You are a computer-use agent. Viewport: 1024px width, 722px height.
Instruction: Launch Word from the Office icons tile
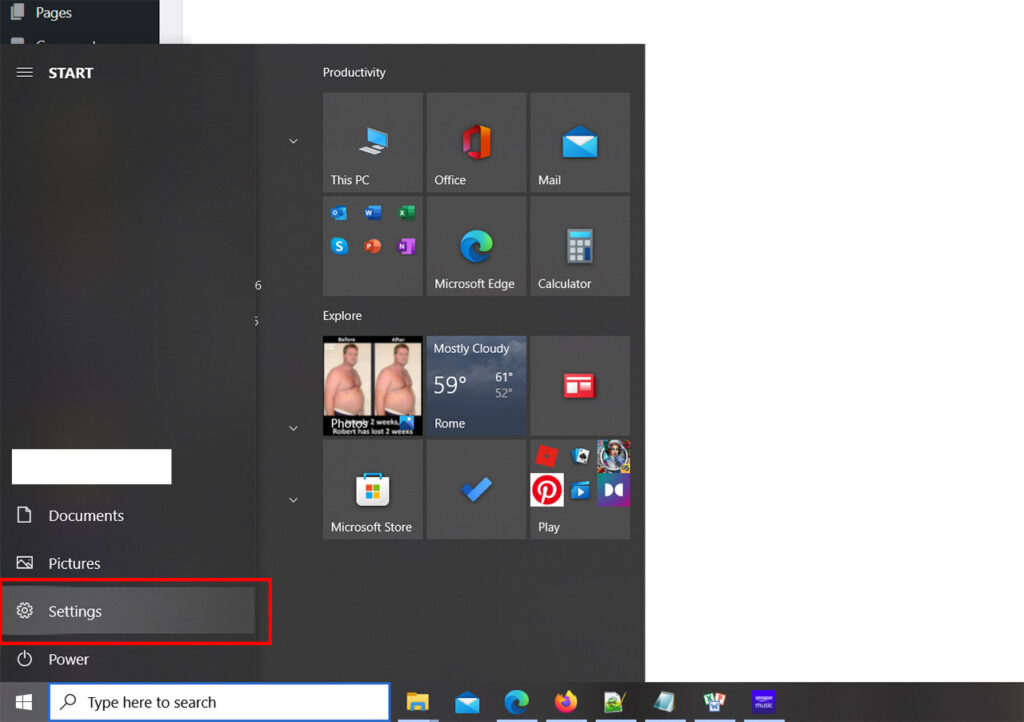pos(373,212)
